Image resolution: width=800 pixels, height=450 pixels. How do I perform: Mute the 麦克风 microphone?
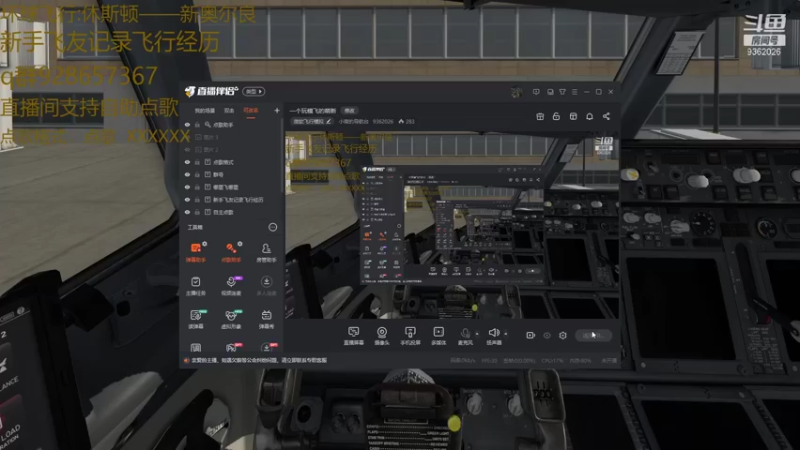point(465,336)
